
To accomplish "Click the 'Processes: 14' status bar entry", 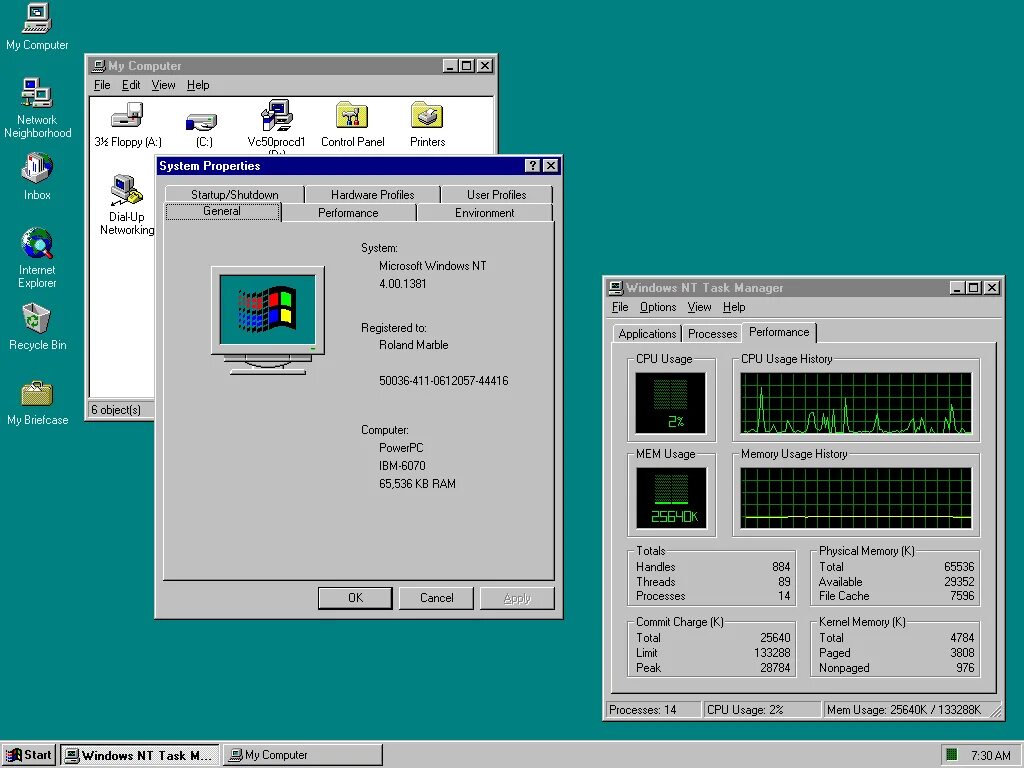I will [653, 710].
